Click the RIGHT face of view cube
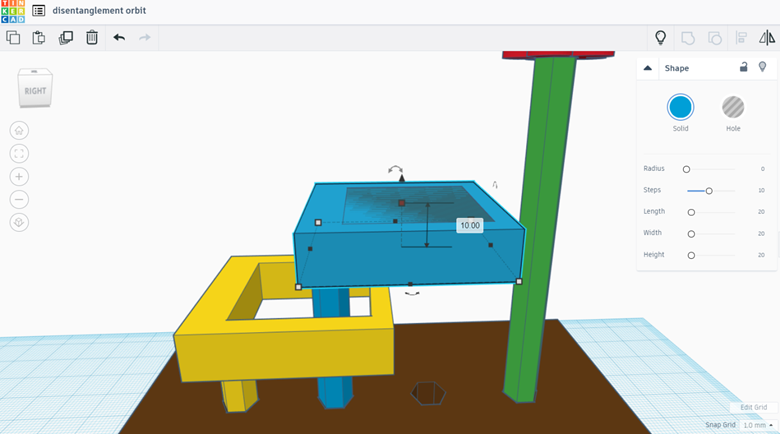The height and width of the screenshot is (434, 780). [35, 91]
